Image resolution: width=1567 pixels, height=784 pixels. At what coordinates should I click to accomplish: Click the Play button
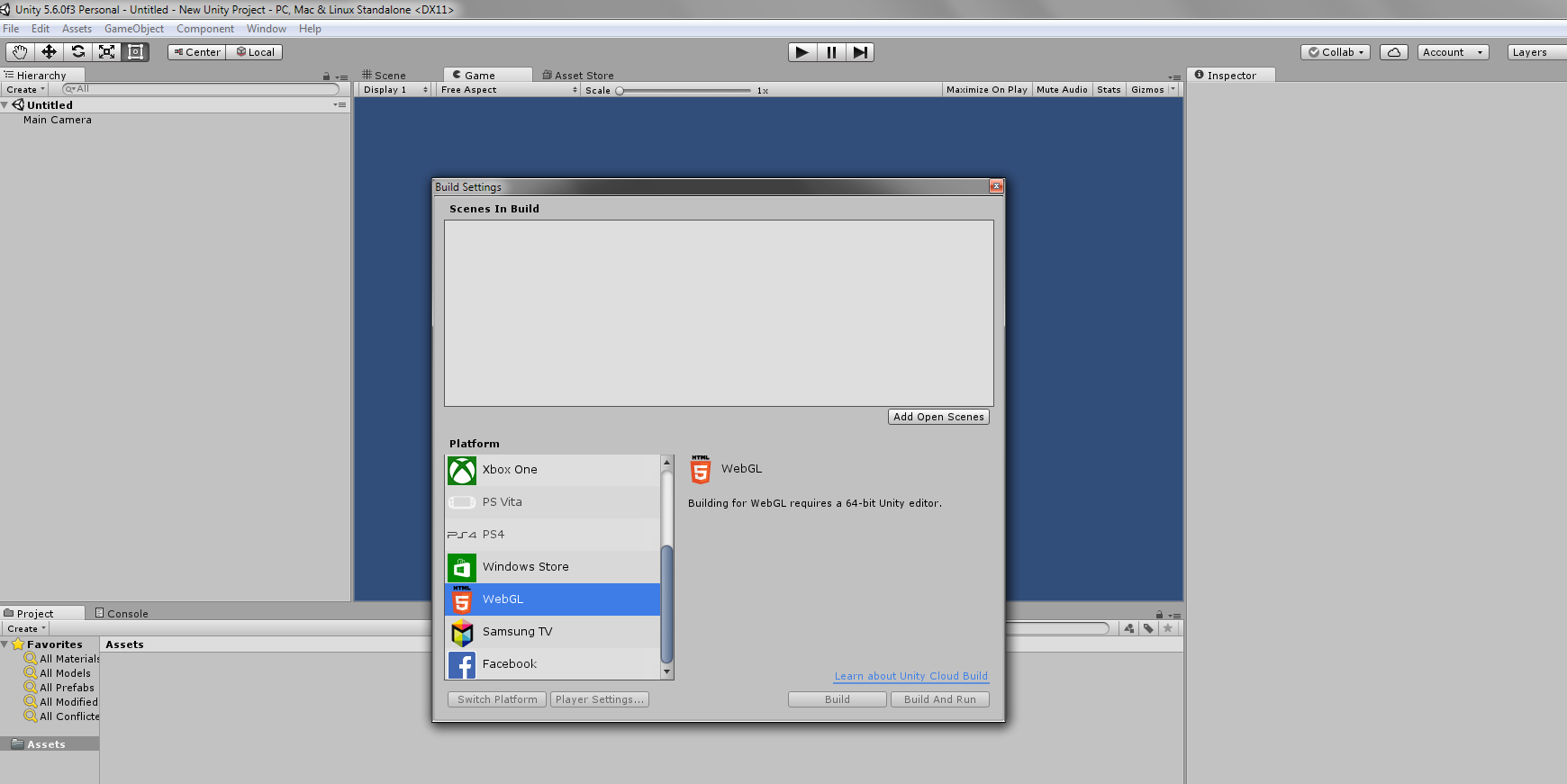click(802, 52)
